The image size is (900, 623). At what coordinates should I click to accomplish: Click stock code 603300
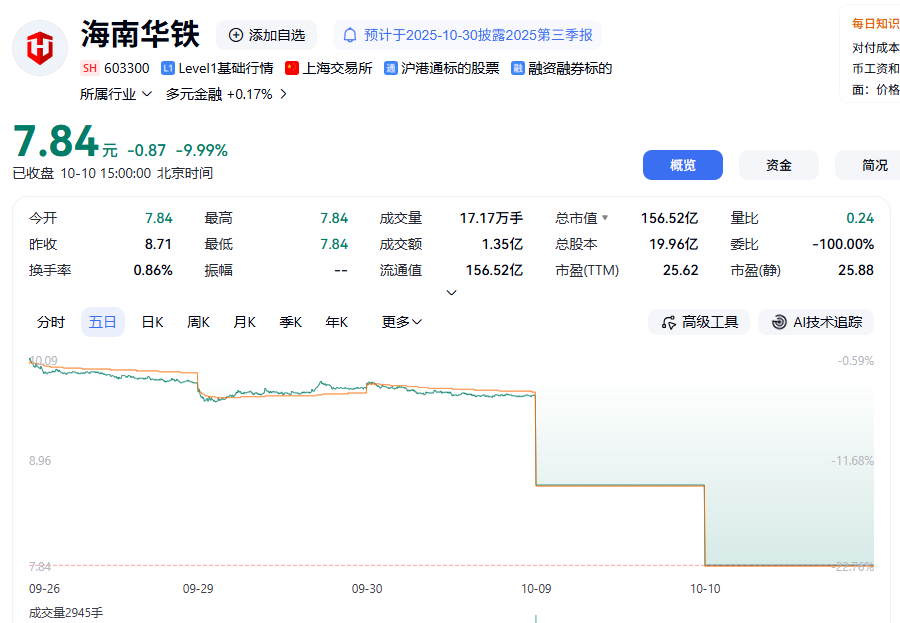[126, 68]
